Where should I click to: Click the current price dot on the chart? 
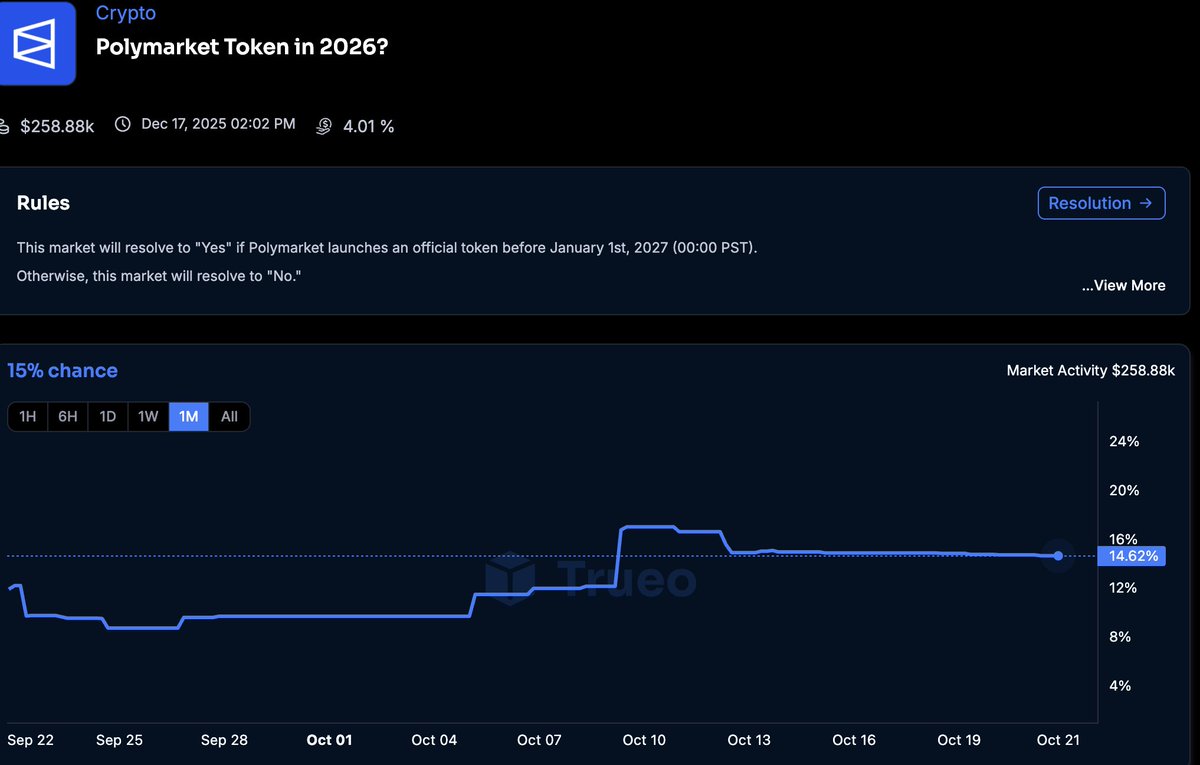coord(1058,556)
